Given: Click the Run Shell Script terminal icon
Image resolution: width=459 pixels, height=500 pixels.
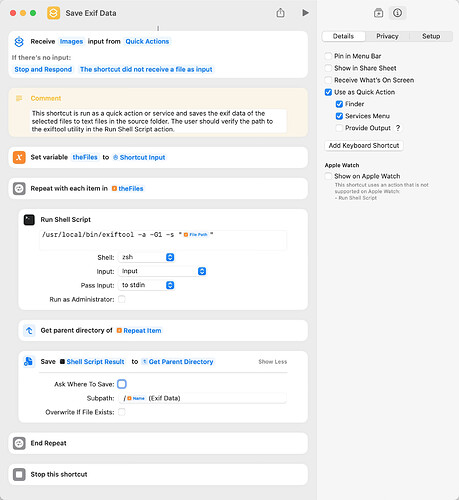Looking at the screenshot, I should pos(29,220).
